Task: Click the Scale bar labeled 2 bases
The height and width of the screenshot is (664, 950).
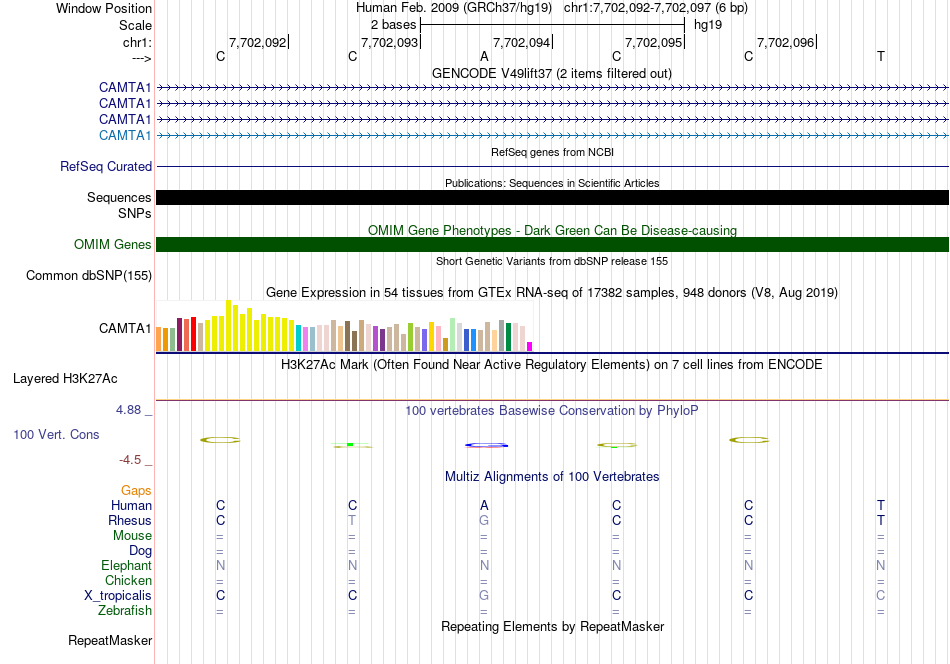Action: [552, 25]
